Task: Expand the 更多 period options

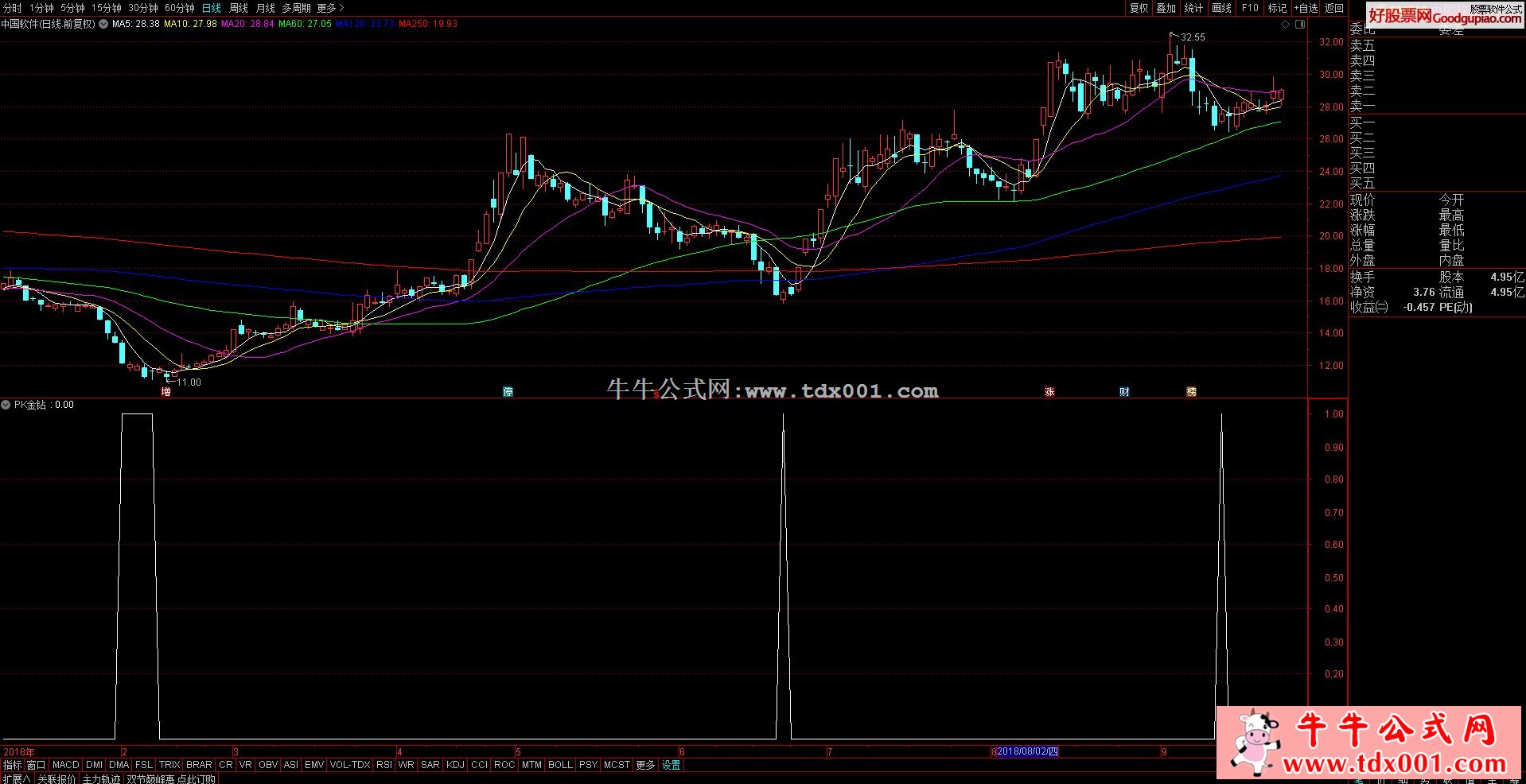Action: 330,8
